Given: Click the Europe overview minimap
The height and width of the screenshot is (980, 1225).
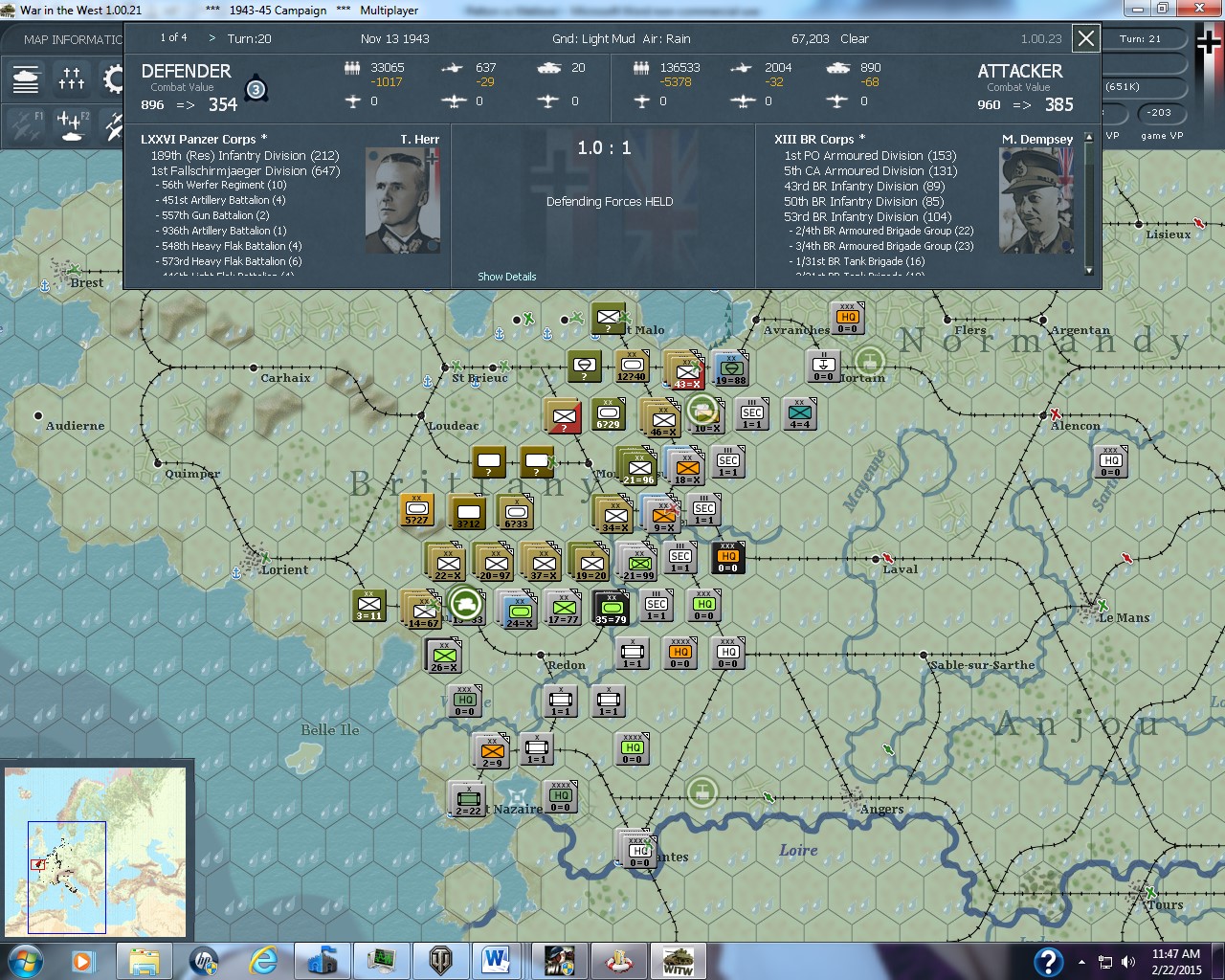Looking at the screenshot, I should (x=96, y=854).
